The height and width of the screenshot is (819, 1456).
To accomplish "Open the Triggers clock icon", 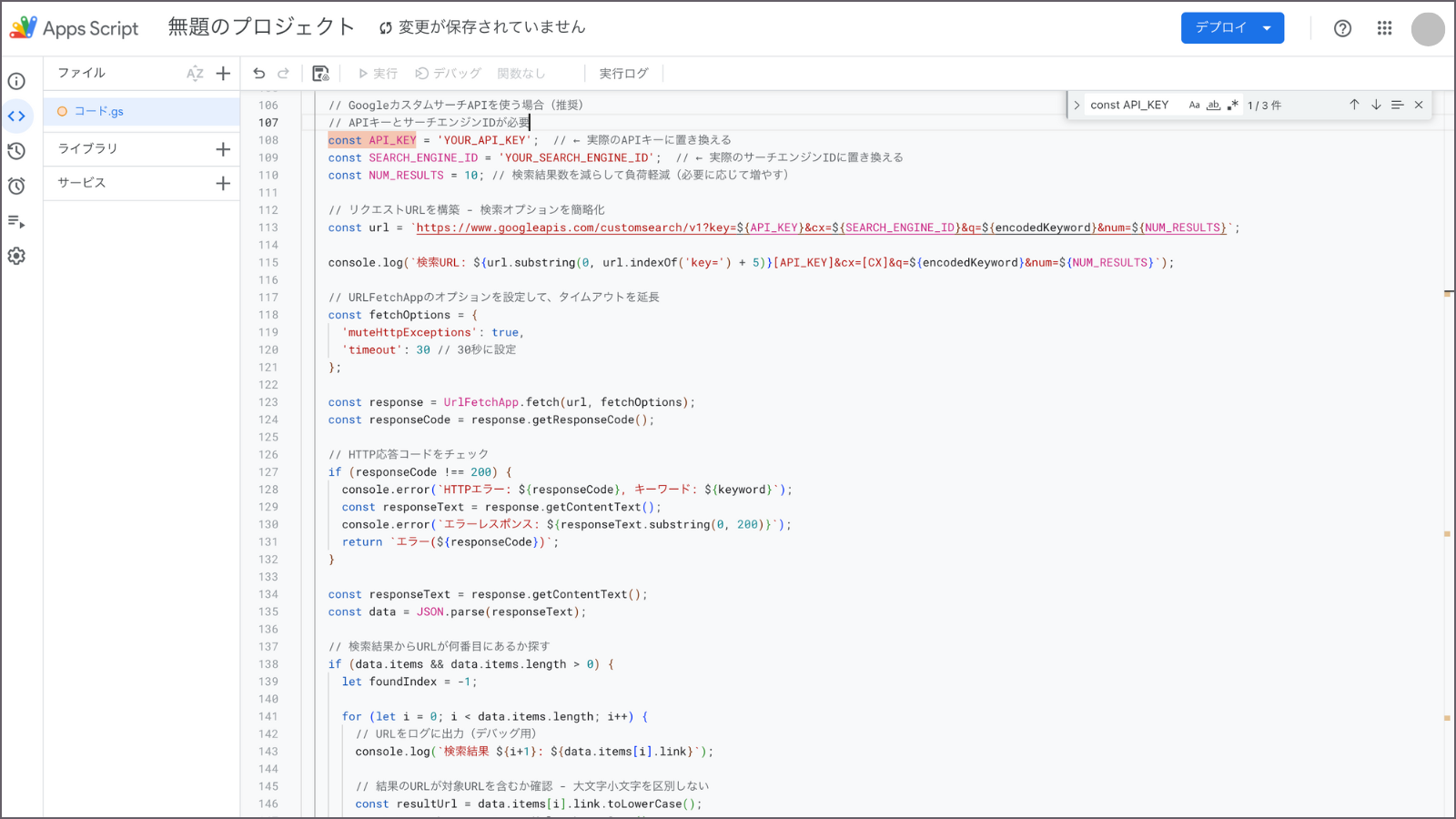I will click(16, 186).
